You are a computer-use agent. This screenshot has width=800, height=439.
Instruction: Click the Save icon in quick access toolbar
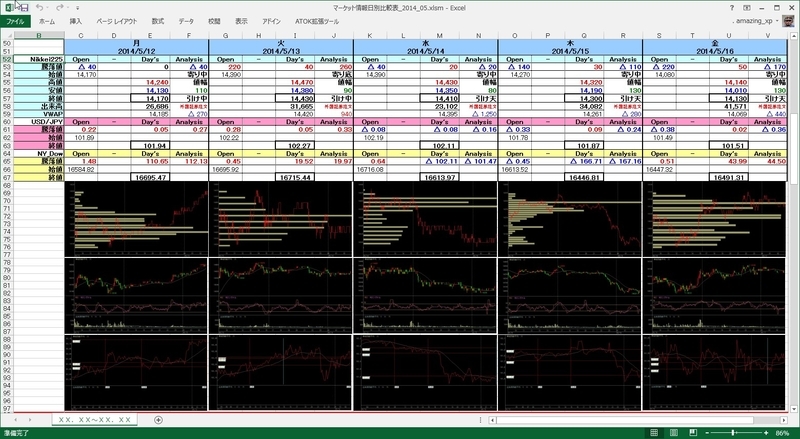coord(24,8)
